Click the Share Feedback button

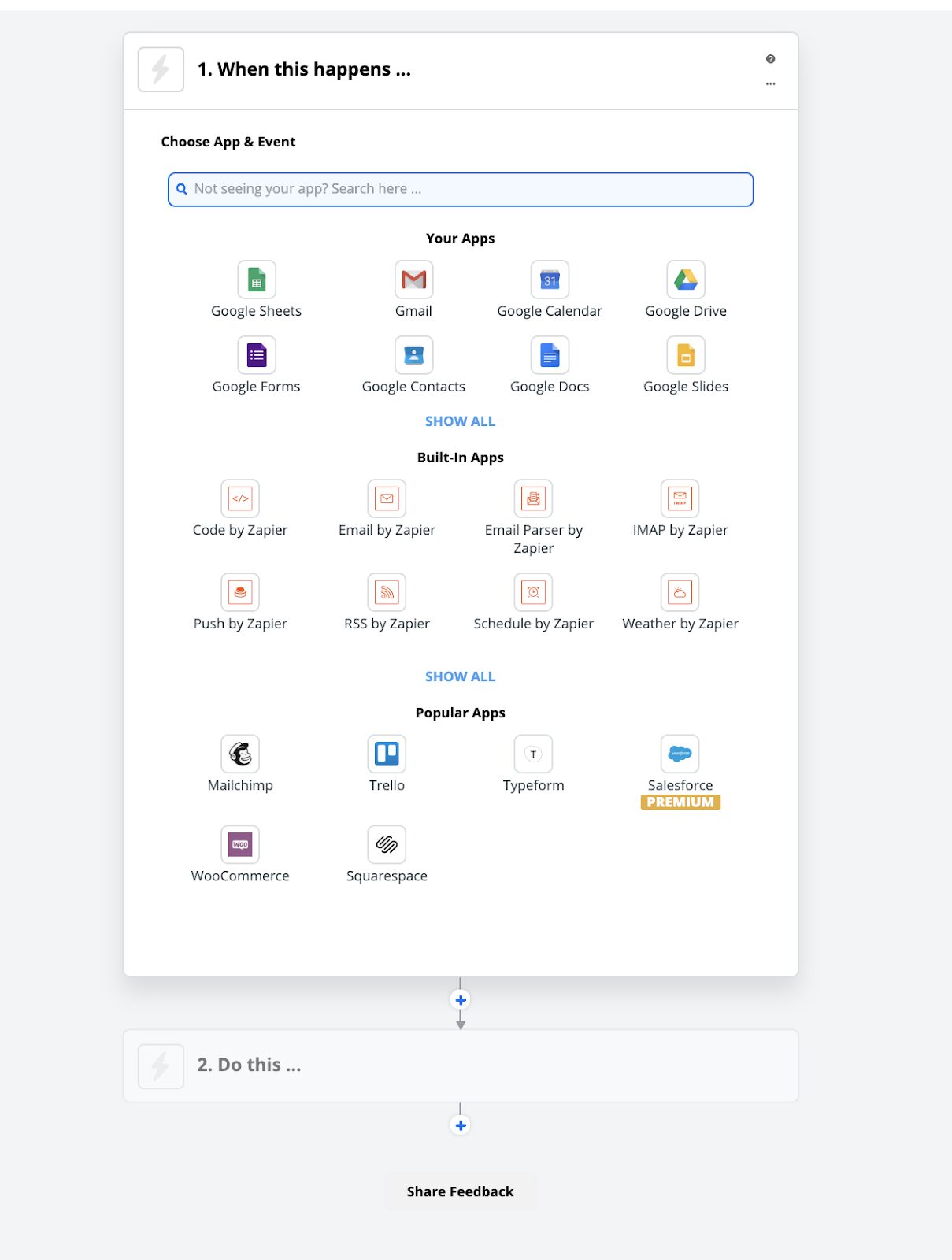click(461, 1191)
